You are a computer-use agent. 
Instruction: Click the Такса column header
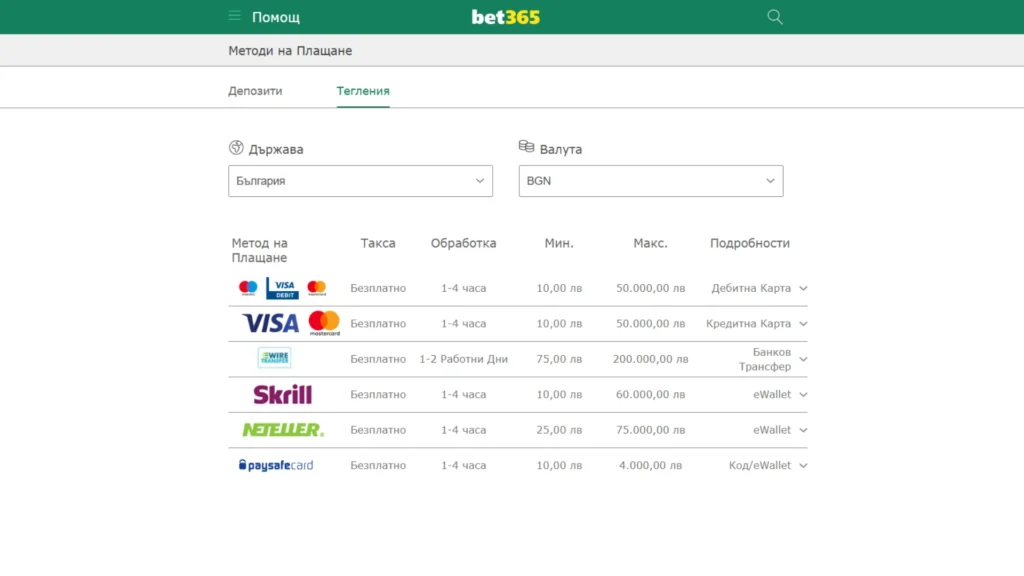(378, 243)
